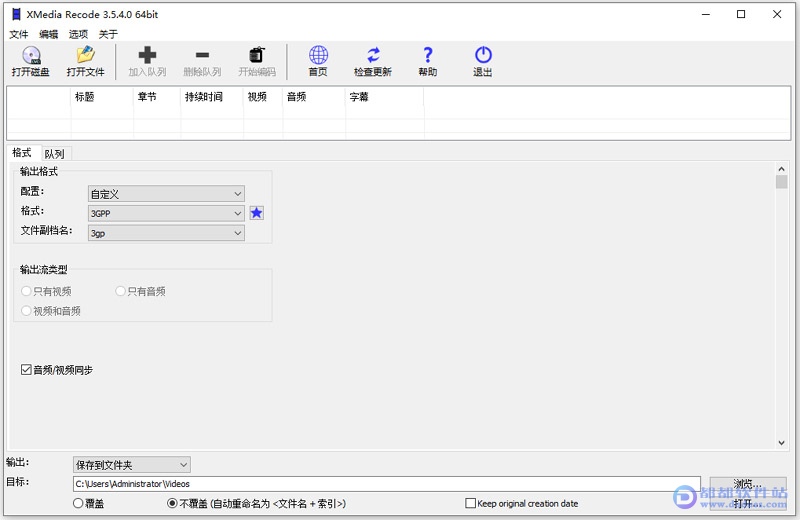Screen dimensions: 800x520
Task: Open a file via 打开文件 icon
Action: 85,61
